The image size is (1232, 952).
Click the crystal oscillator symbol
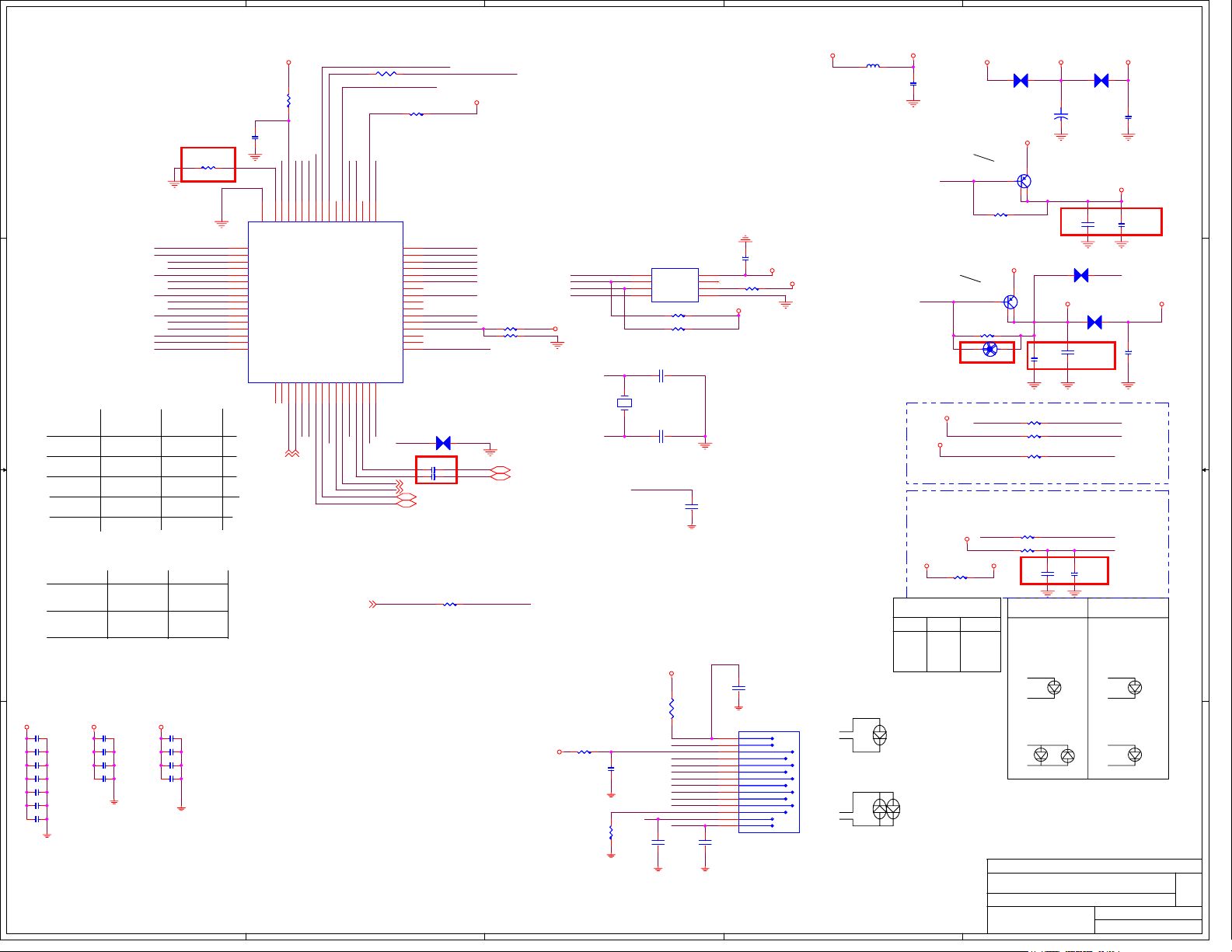click(x=624, y=403)
